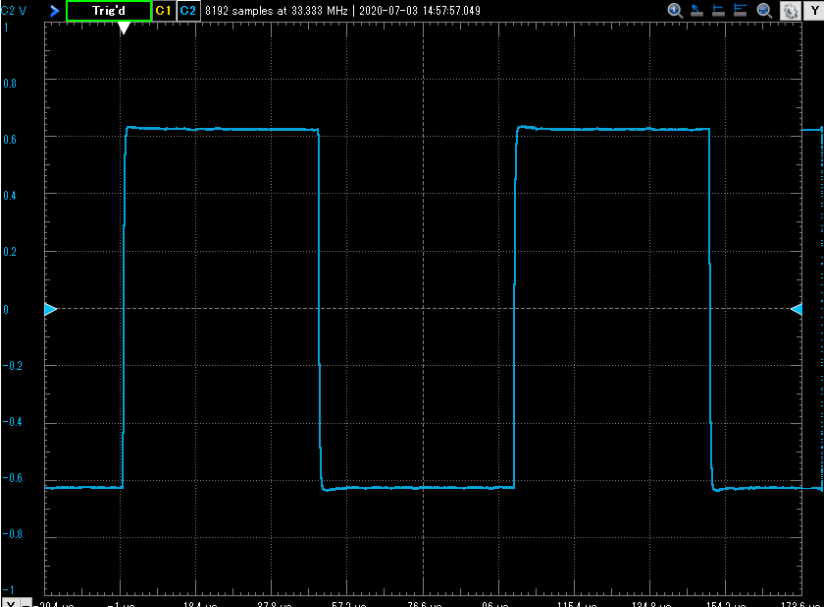Click the left blue zero-level arrow marker

coord(50,309)
